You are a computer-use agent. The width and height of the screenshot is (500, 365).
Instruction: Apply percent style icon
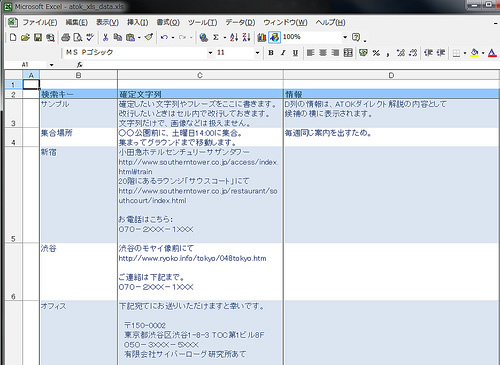pos(376,53)
